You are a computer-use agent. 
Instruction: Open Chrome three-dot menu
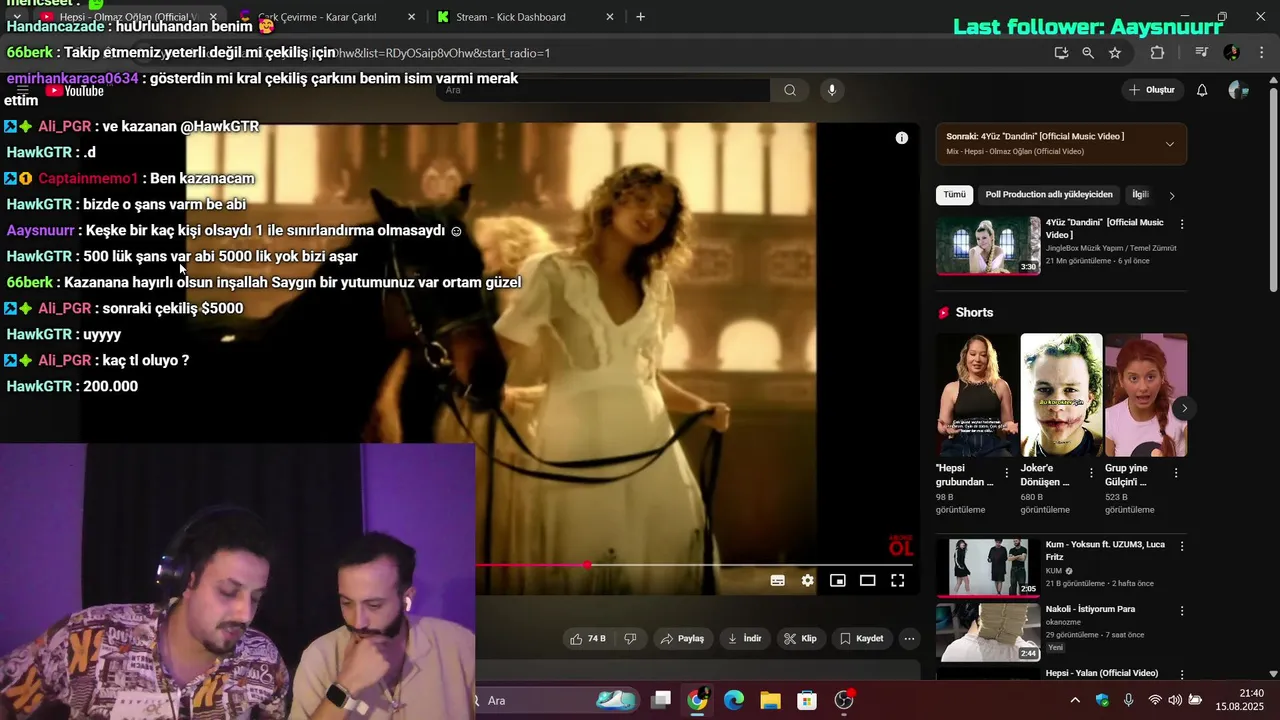(x=1260, y=53)
